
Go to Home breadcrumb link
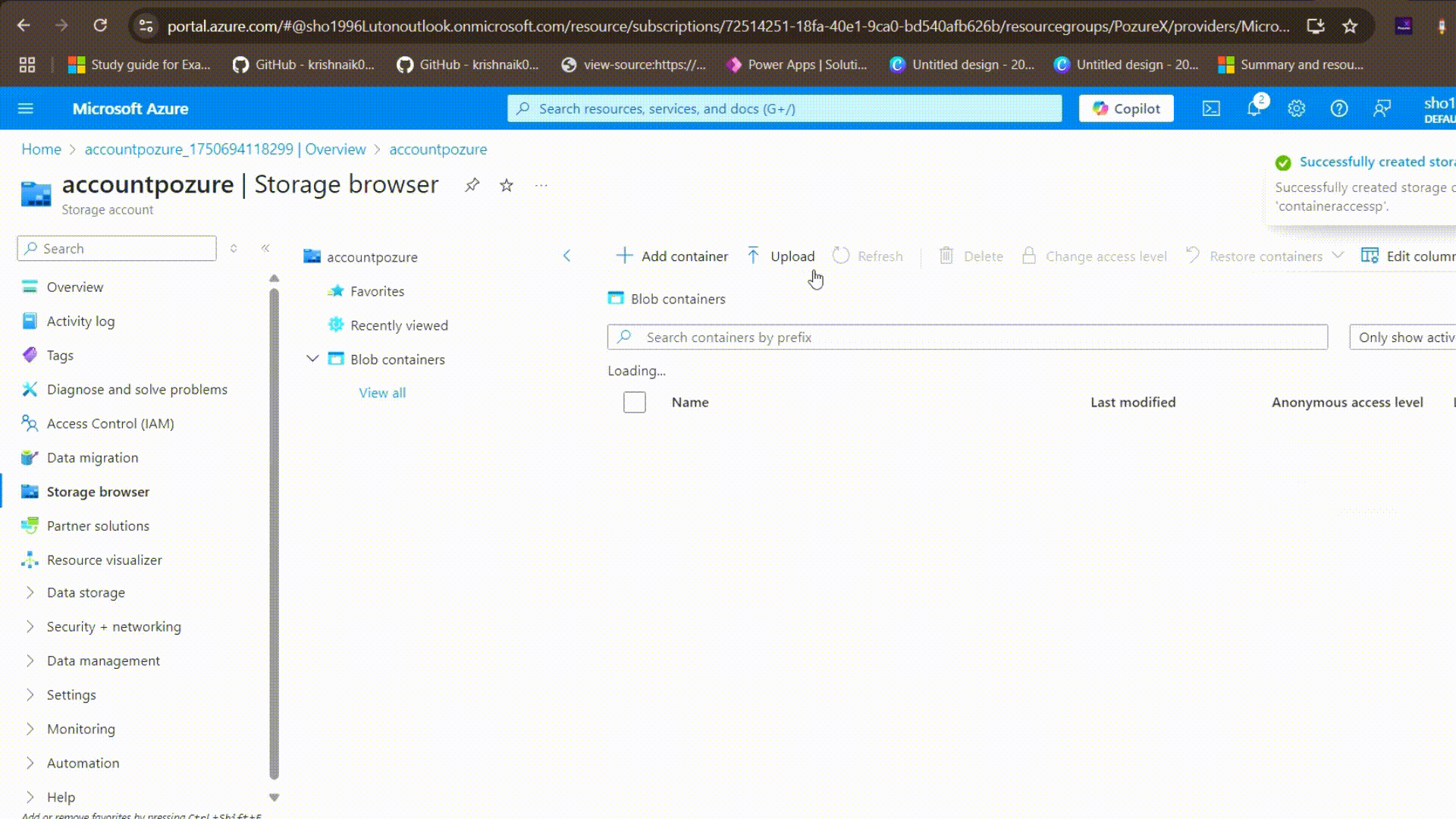[41, 149]
